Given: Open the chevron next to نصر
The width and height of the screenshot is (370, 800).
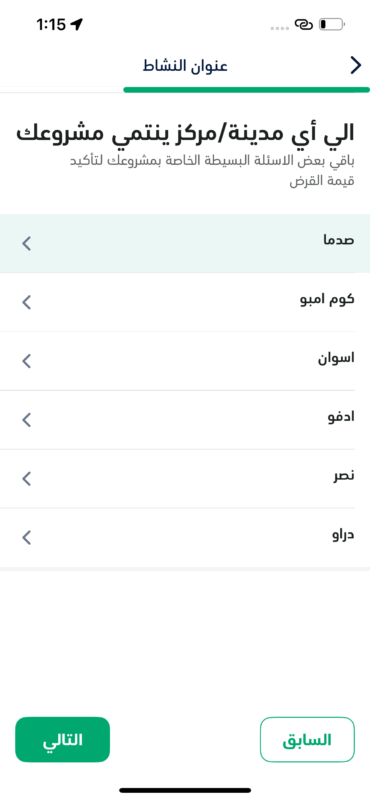Looking at the screenshot, I should pyautogui.click(x=27, y=479).
